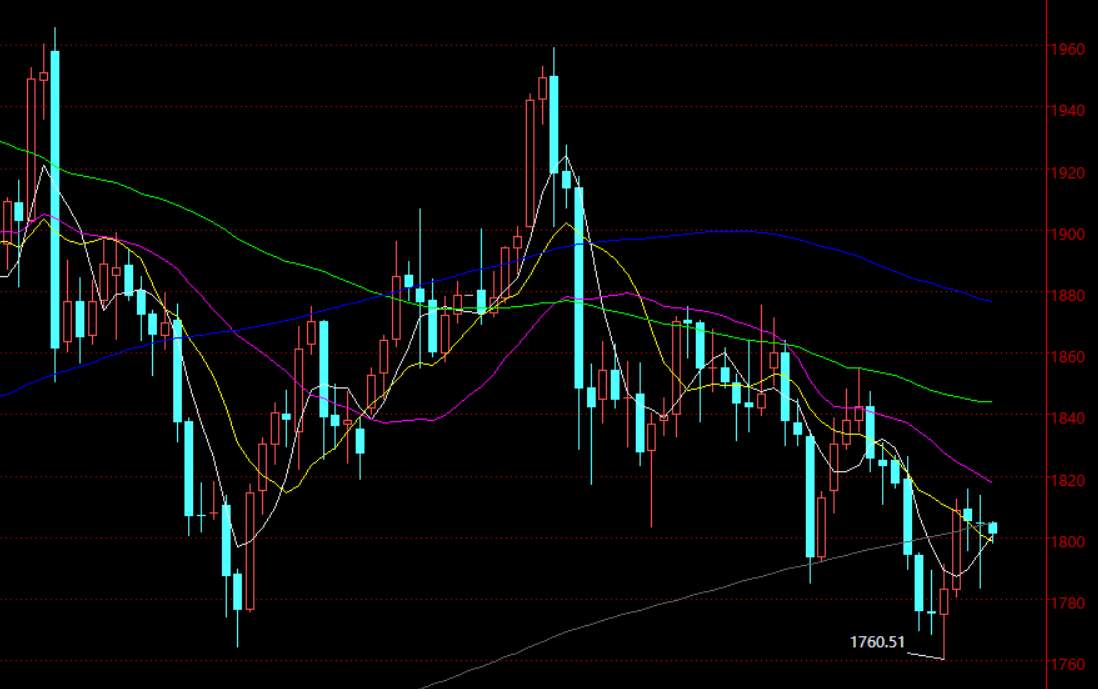The image size is (1098, 689).
Task: Click the 1920 price axis label
Action: [1068, 172]
